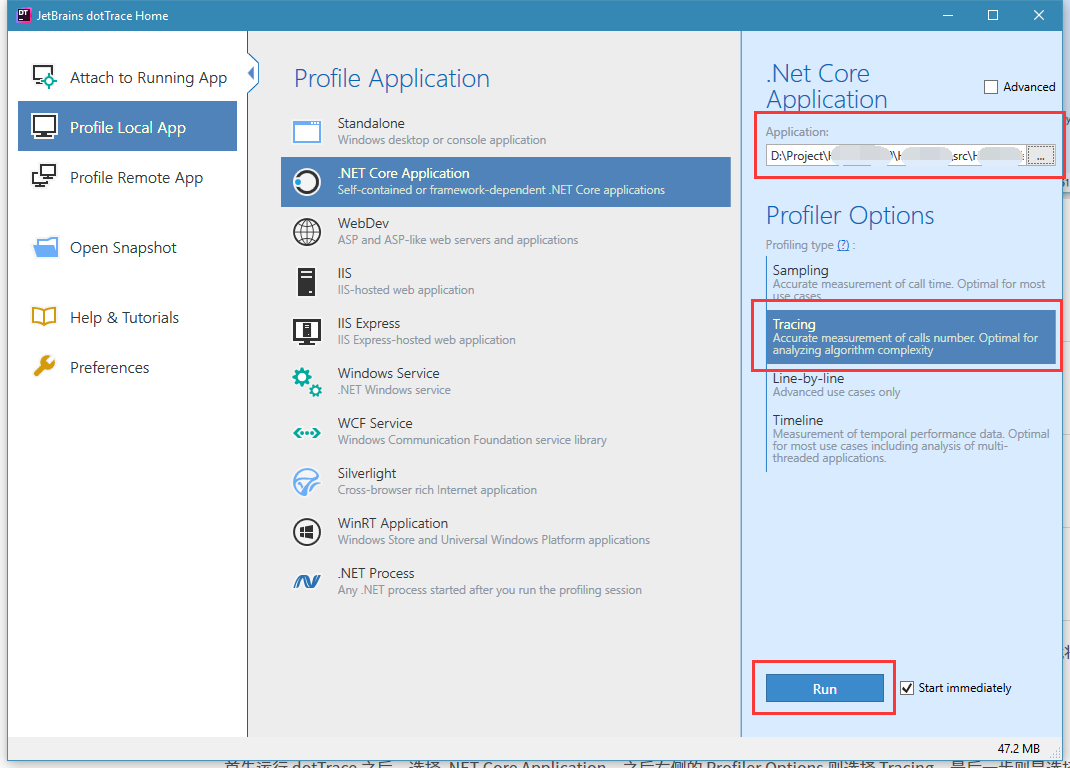Choose .NET Core Application label
The image size is (1070, 768).
(x=403, y=173)
